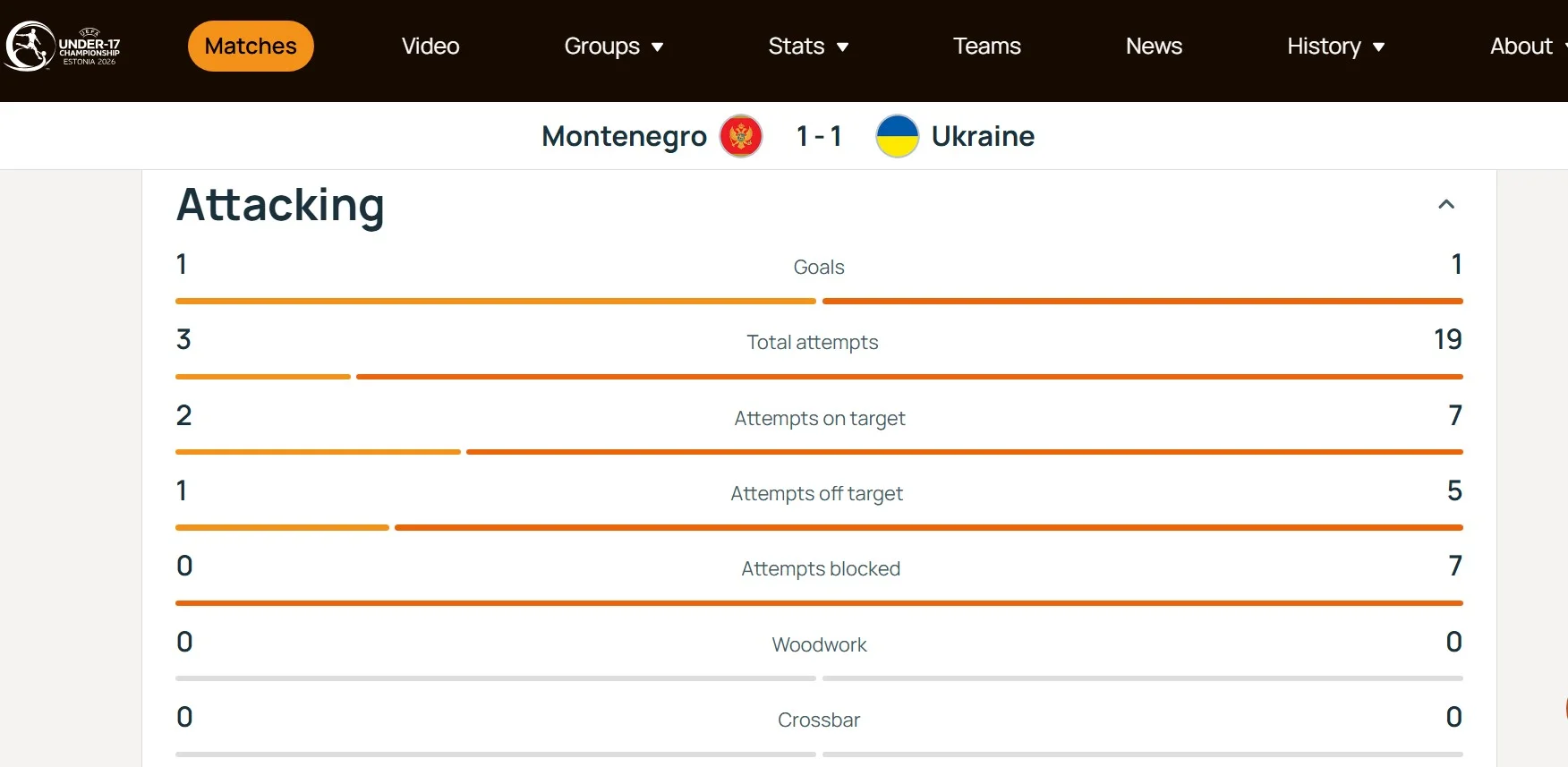This screenshot has width=1568, height=767.
Task: Click the Attacking section heading
Action: [280, 205]
